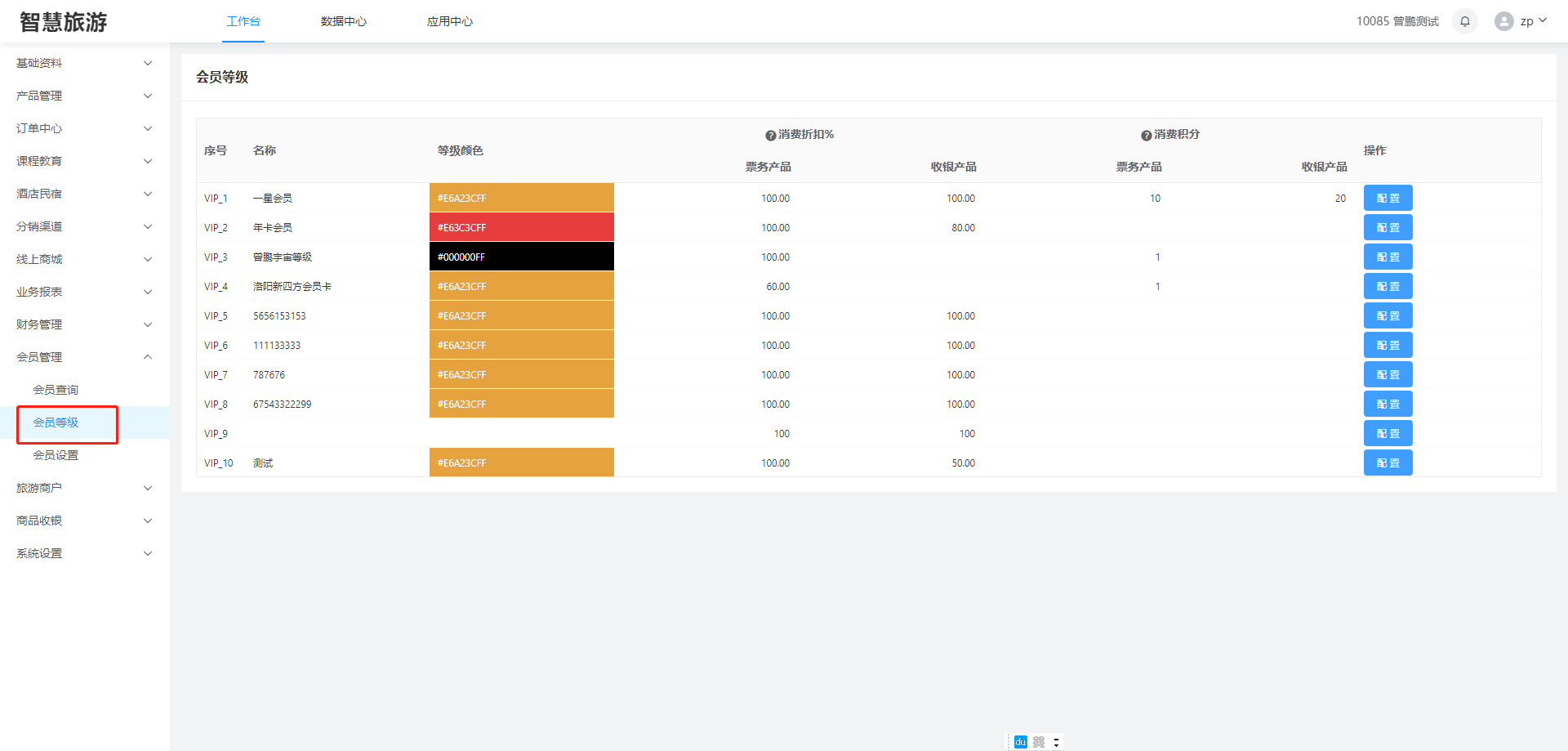Click 配置 for the VIP_5 row
The height and width of the screenshot is (751, 1568).
click(1388, 315)
